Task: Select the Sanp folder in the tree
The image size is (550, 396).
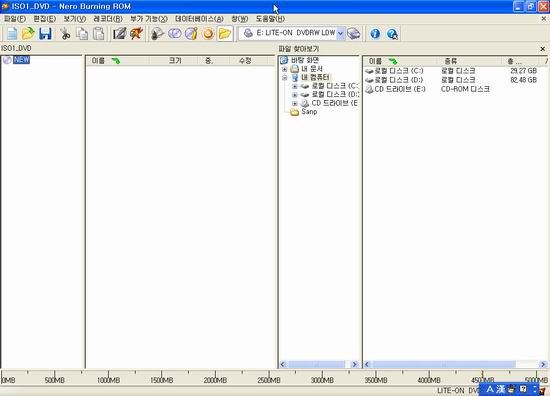Action: click(309, 112)
